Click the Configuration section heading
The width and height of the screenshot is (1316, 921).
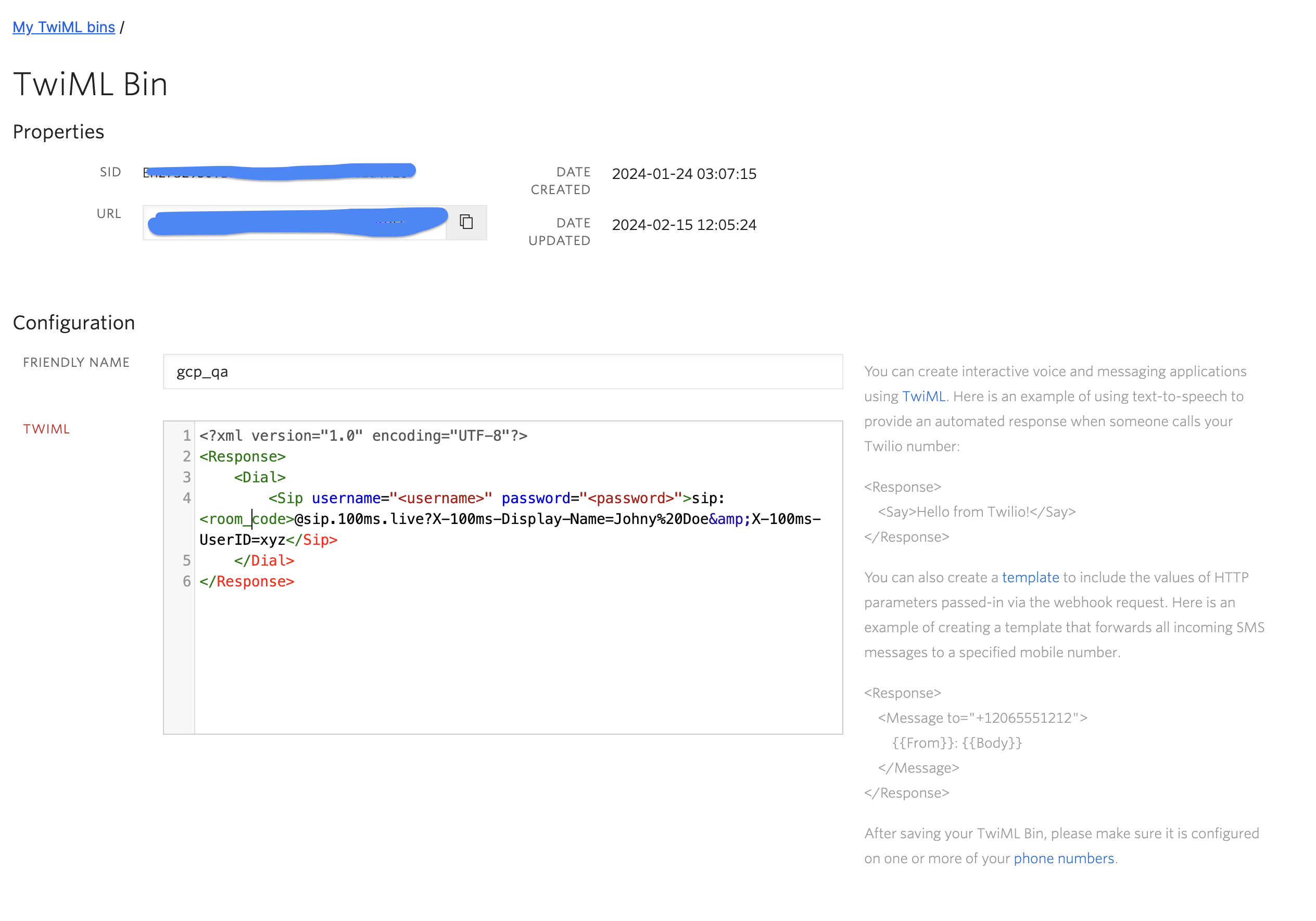pos(74,323)
